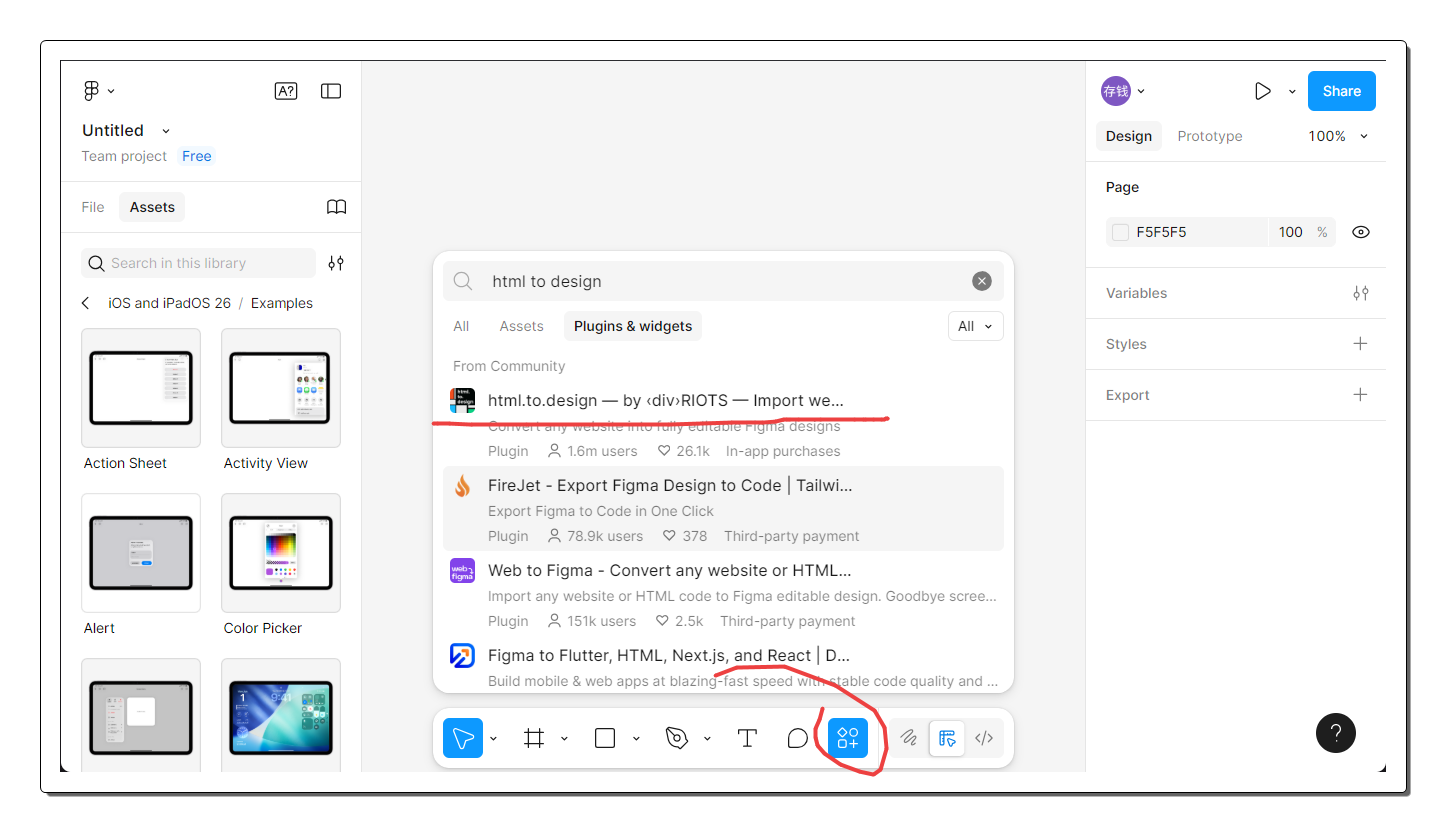1446x832 pixels.
Task: Open the Frame tool options chevron
Action: pos(564,739)
